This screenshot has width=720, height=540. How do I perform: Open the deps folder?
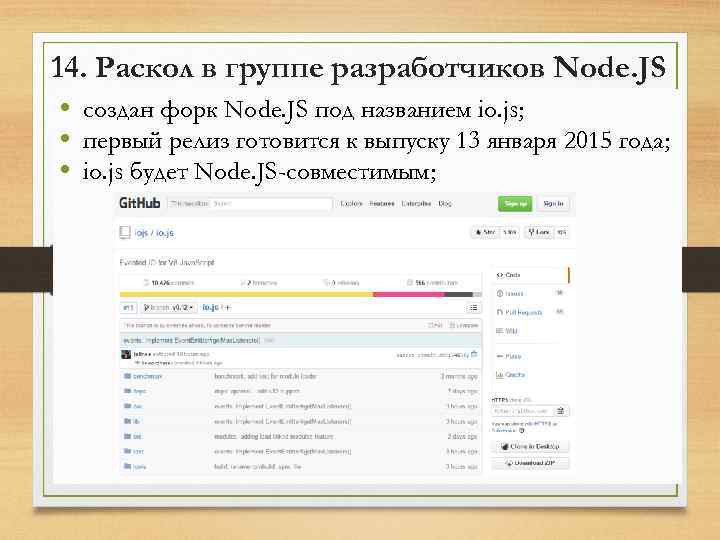point(139,391)
